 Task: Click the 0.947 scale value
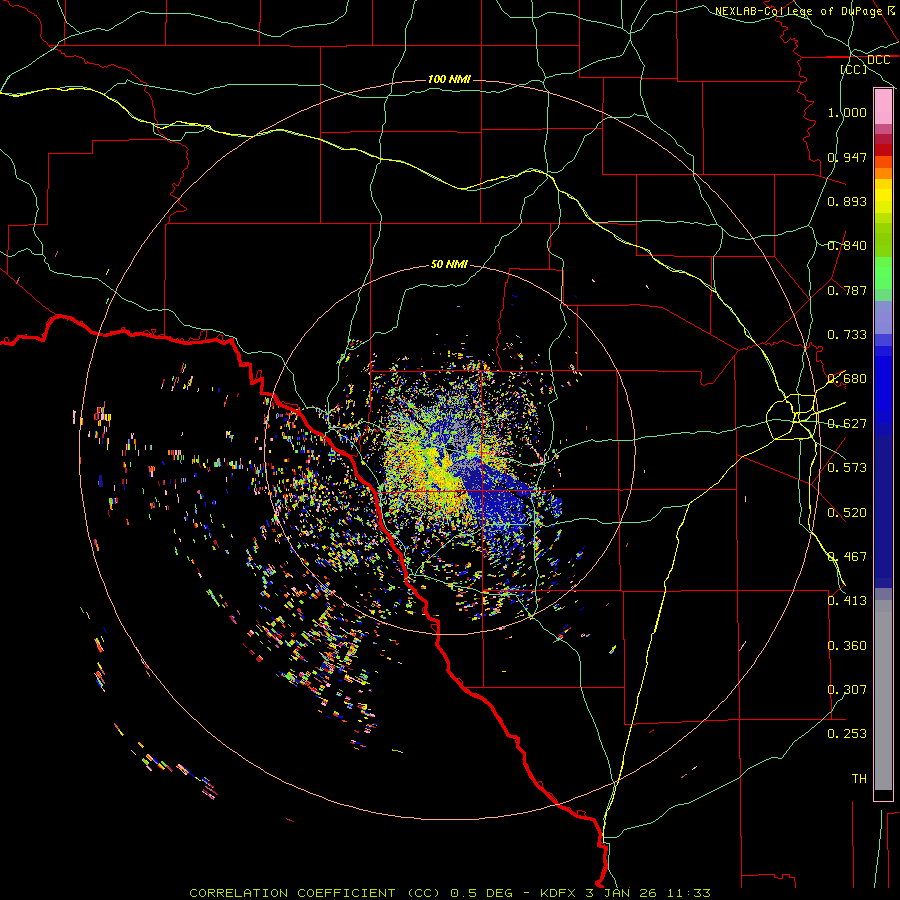tap(847, 157)
